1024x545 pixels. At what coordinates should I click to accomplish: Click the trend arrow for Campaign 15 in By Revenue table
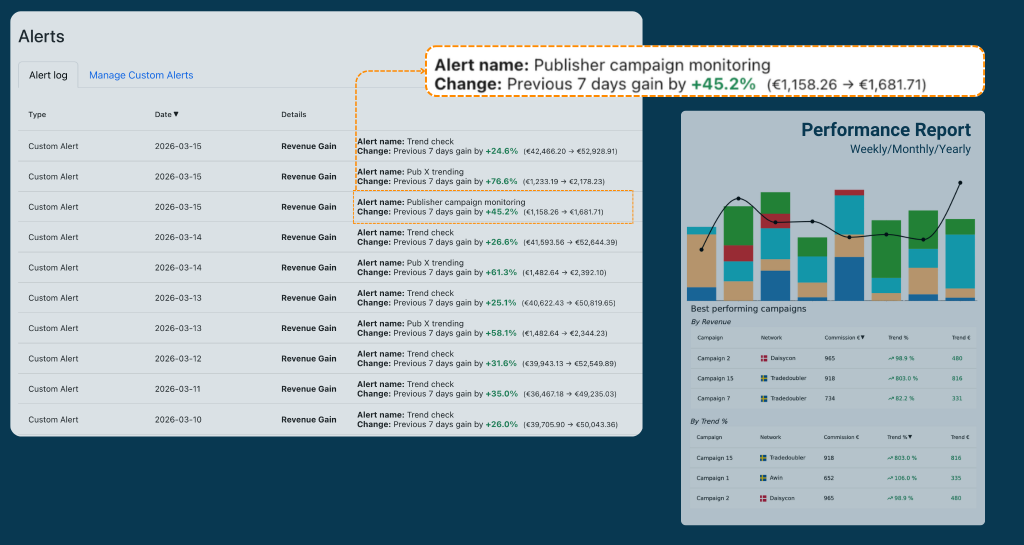(x=890, y=378)
